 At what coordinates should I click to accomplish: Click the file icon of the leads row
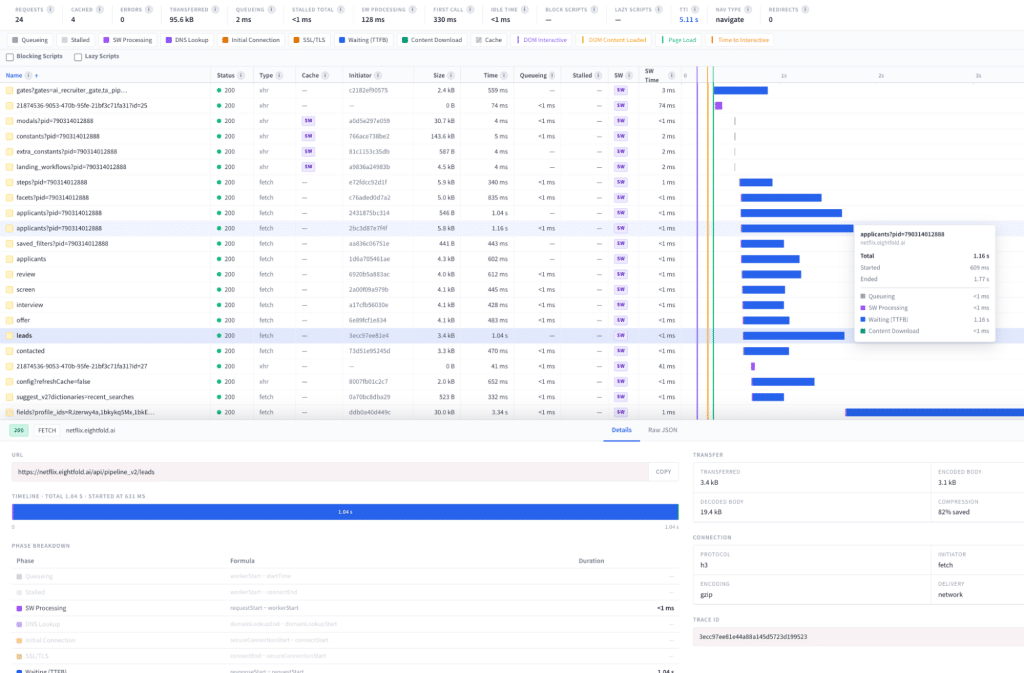click(9, 336)
